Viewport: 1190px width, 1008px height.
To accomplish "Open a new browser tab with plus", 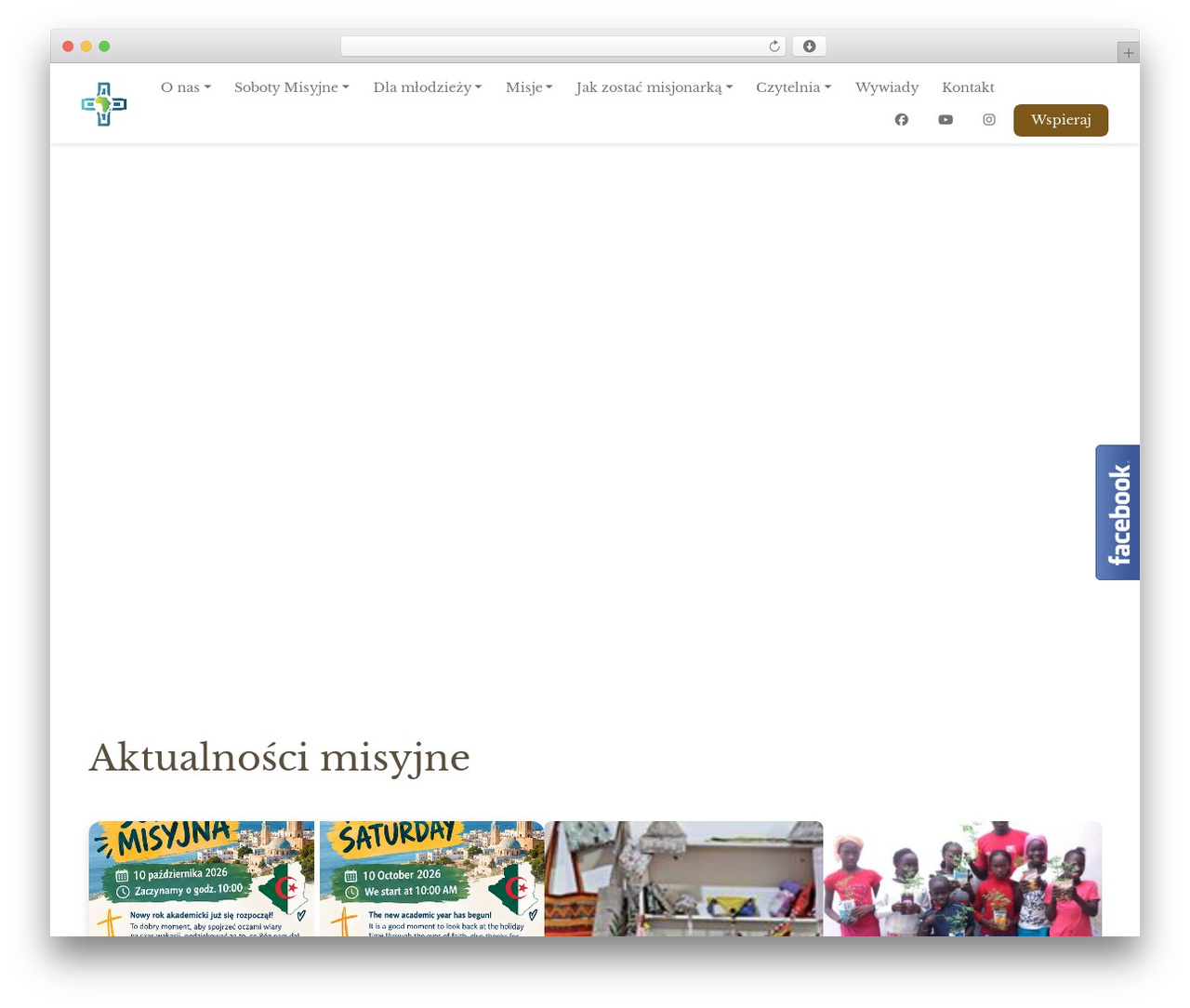I will click(x=1128, y=53).
